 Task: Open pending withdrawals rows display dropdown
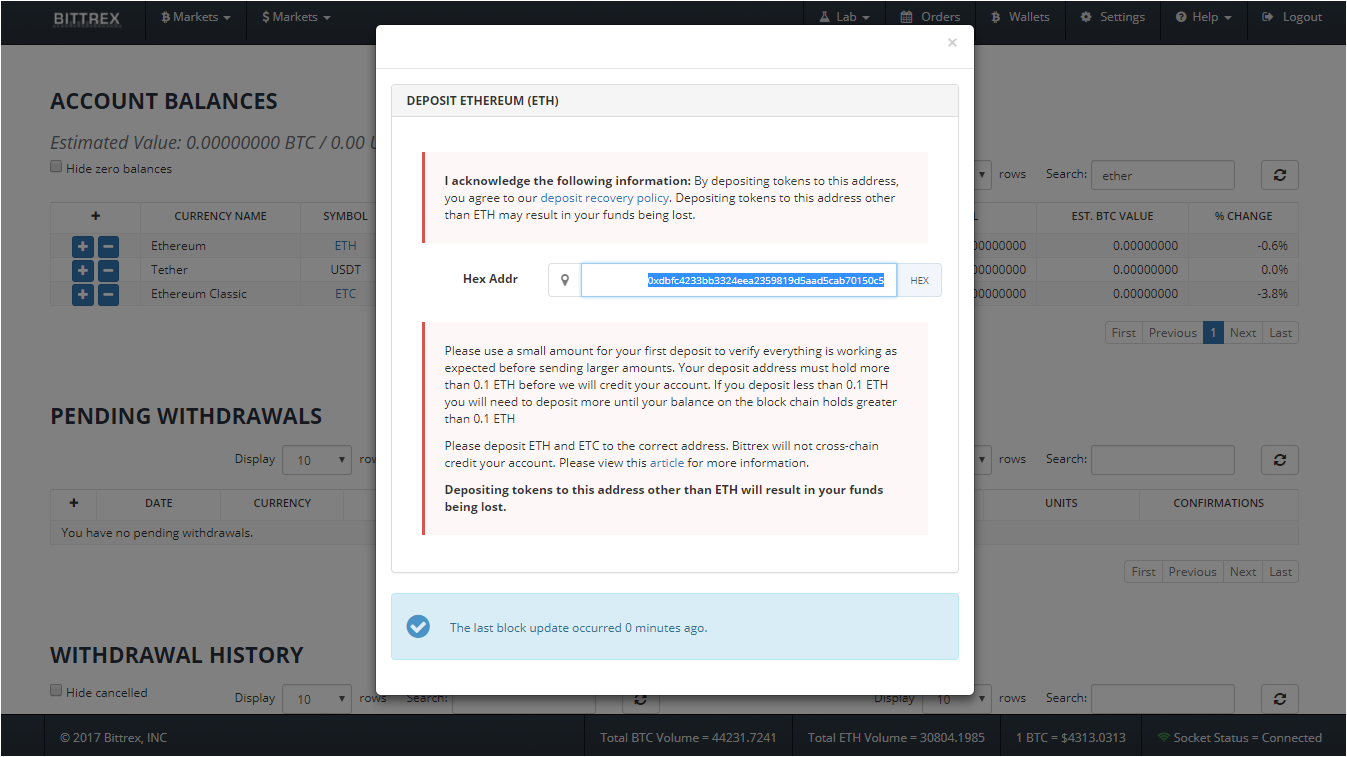(317, 460)
